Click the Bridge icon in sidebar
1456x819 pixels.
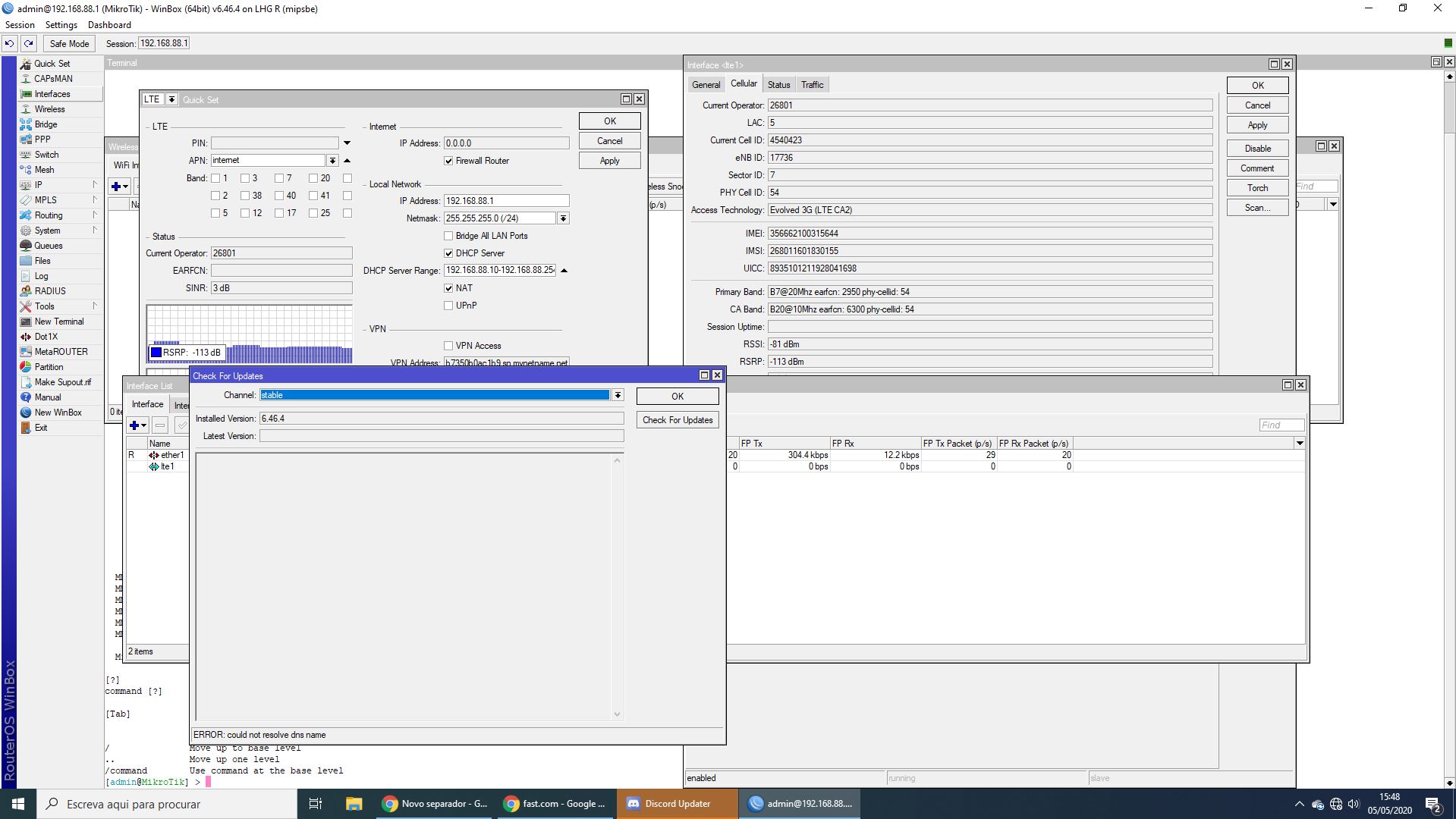tap(26, 124)
